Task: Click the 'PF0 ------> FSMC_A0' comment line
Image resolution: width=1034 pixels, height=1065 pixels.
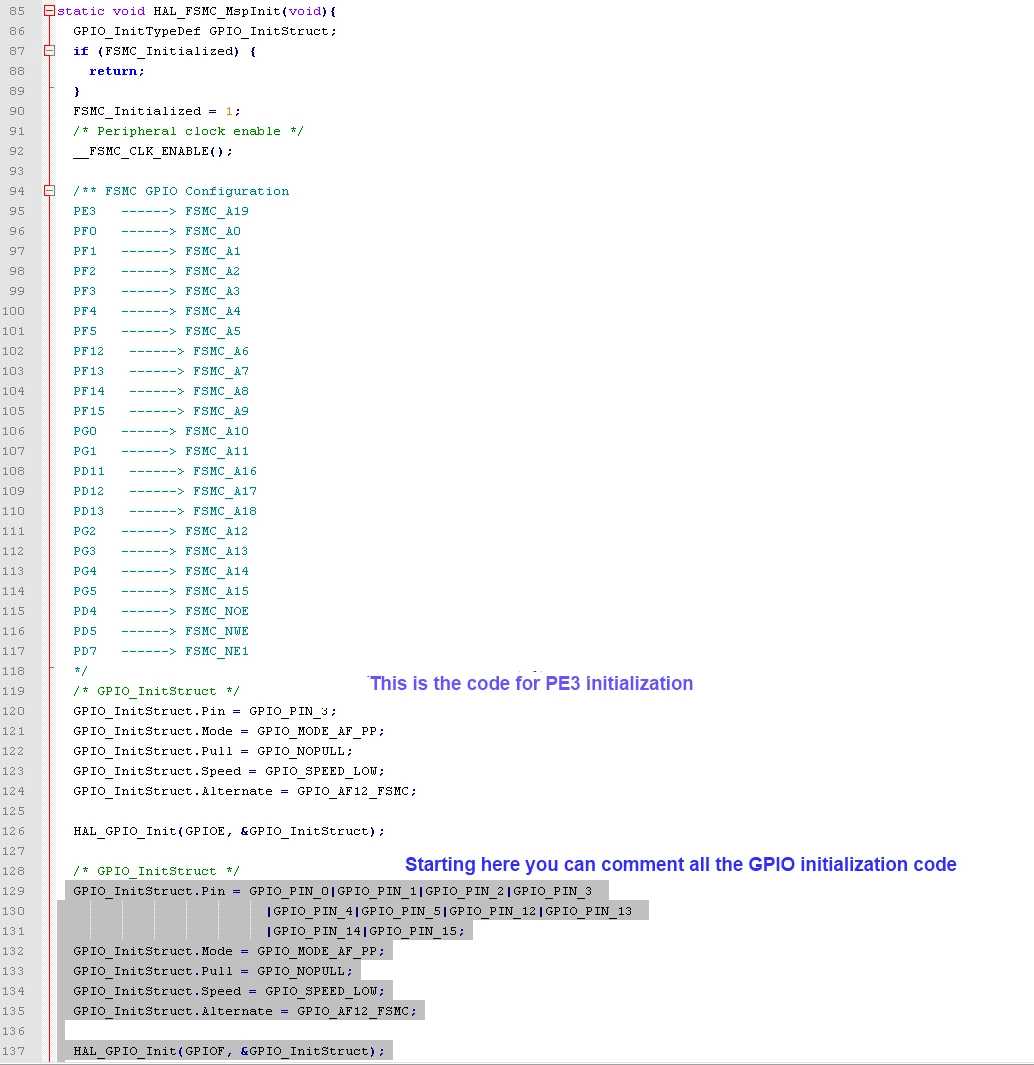Action: point(157,232)
